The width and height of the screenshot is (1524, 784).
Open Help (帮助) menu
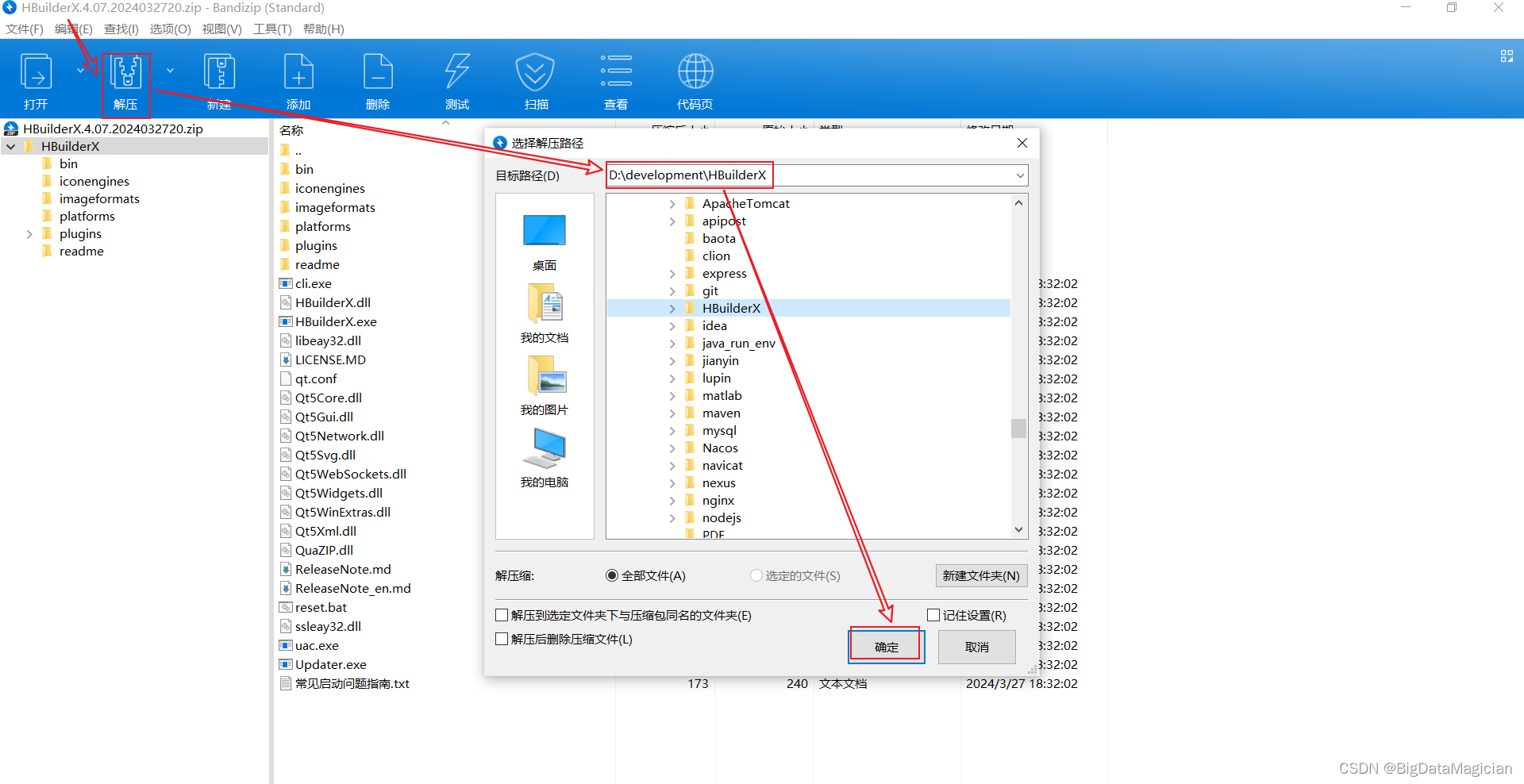pos(324,29)
